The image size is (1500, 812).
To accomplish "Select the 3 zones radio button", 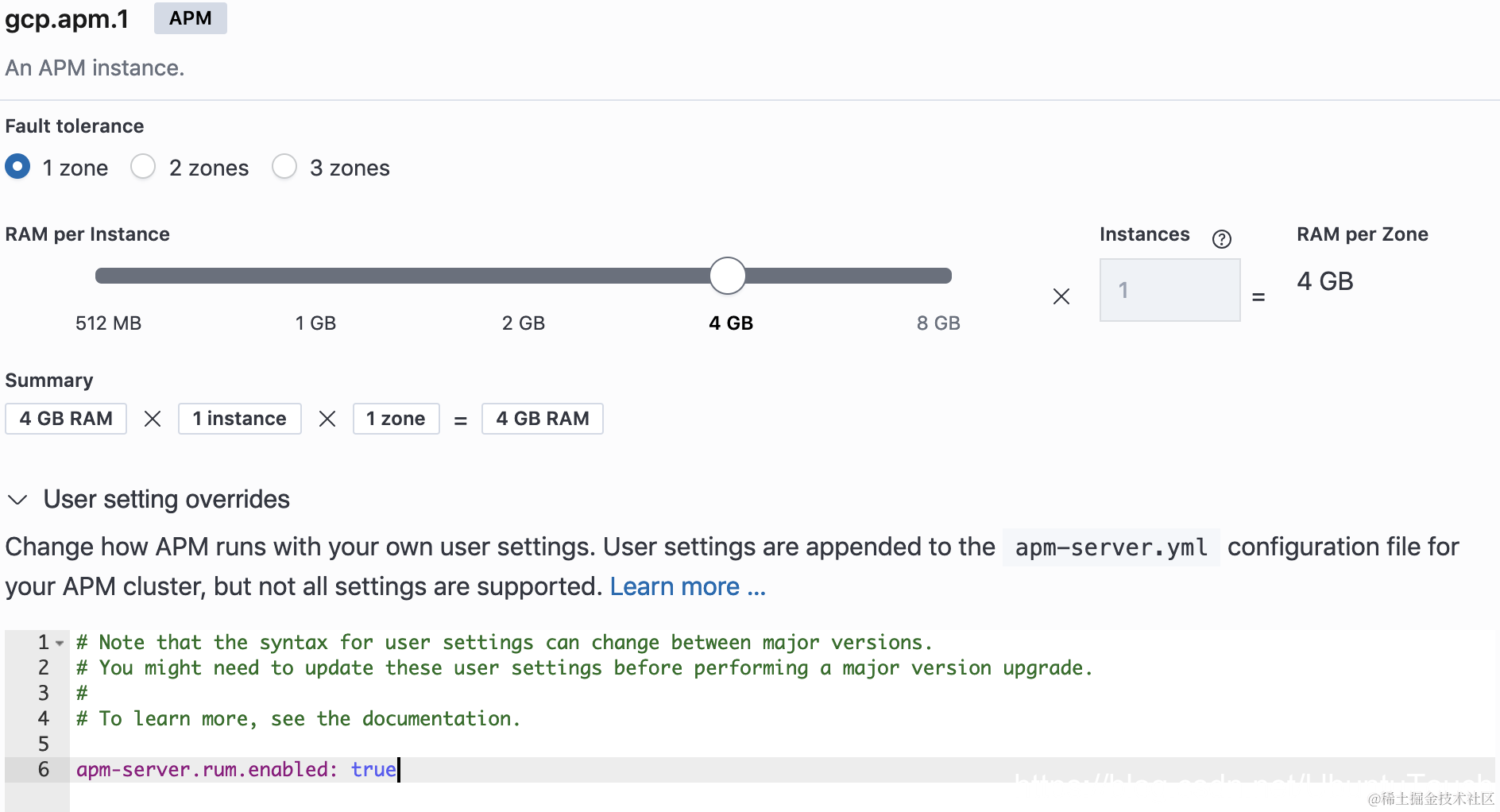I will [284, 167].
